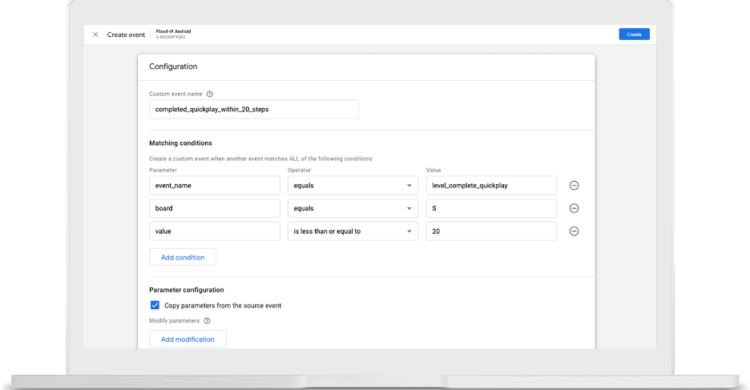Image resolution: width=750 pixels, height=390 pixels.
Task: Uncheck Copy parameters from the source event
Action: point(155,305)
